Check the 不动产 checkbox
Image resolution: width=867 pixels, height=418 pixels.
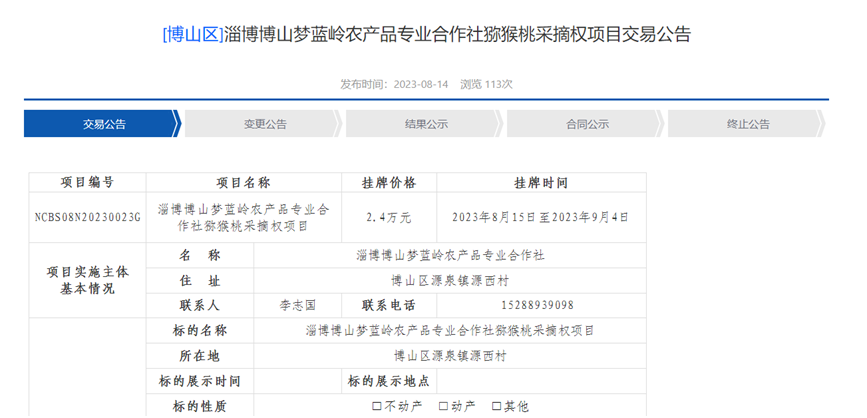pos(376,407)
